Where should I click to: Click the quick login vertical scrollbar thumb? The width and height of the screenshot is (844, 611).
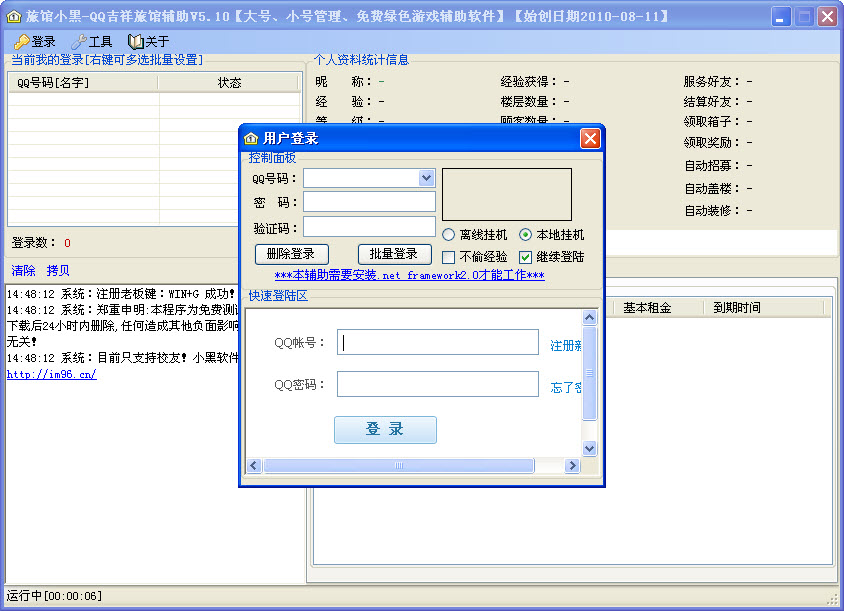pyautogui.click(x=589, y=373)
